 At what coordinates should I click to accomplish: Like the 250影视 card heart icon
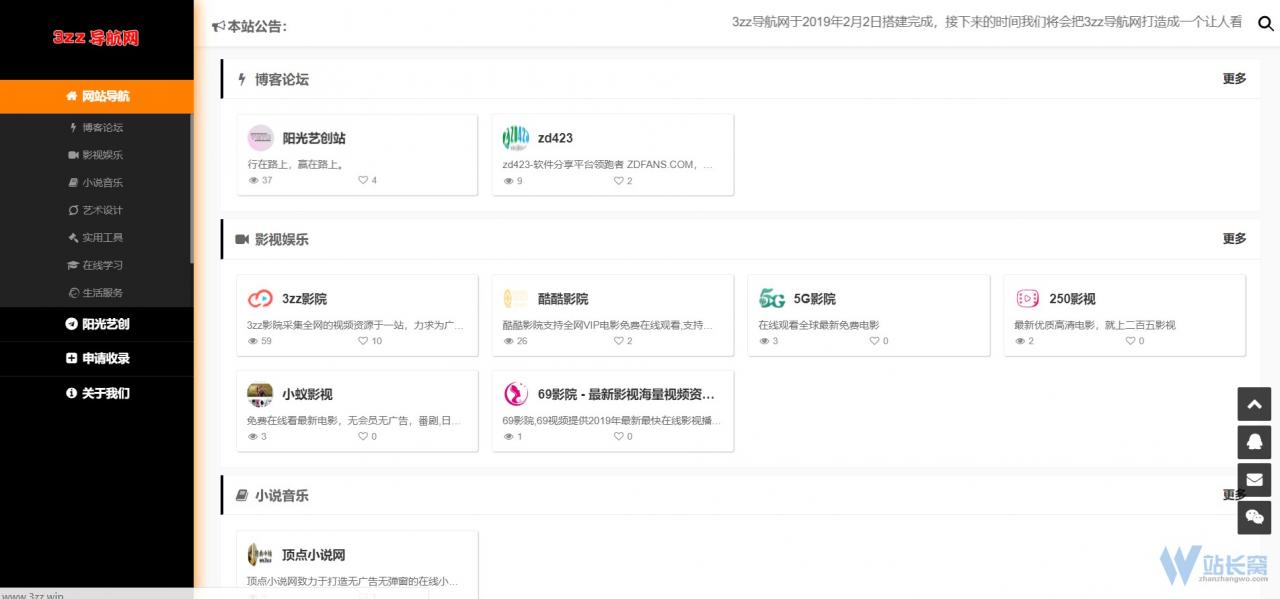click(x=1130, y=341)
